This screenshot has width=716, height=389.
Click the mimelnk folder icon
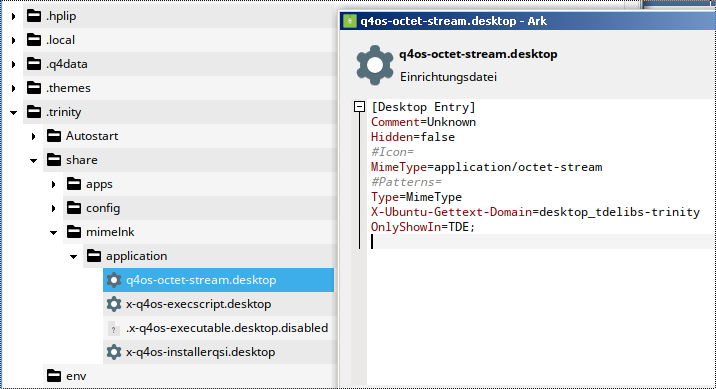coord(74,232)
